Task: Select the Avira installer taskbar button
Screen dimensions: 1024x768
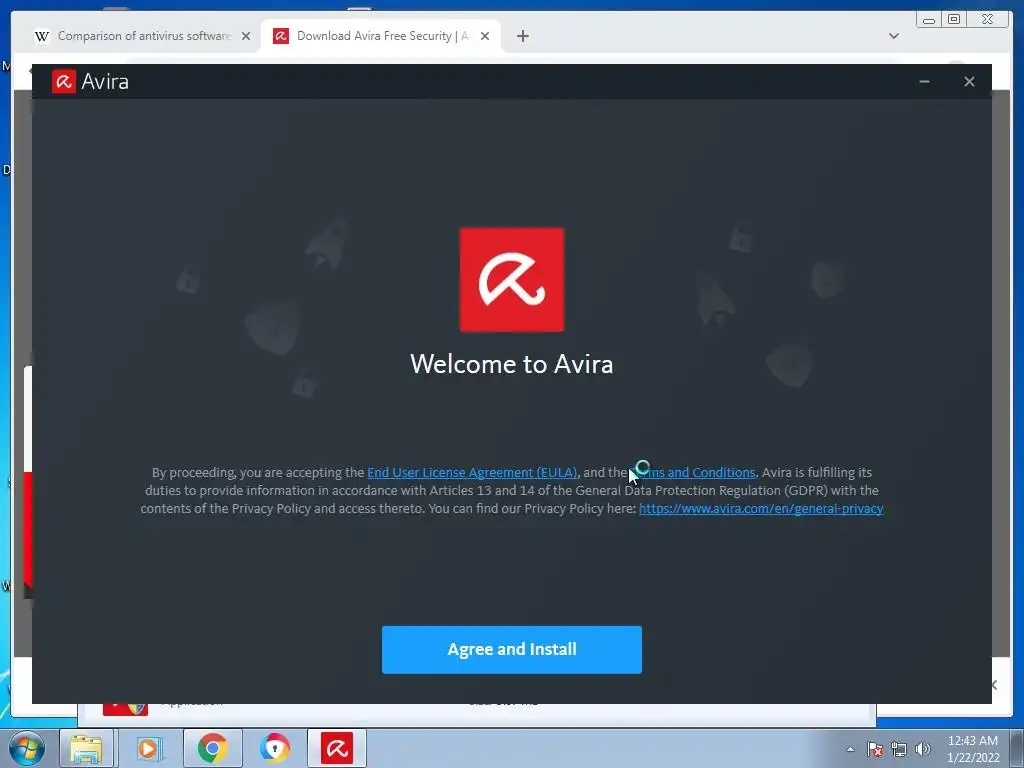Action: pos(337,748)
